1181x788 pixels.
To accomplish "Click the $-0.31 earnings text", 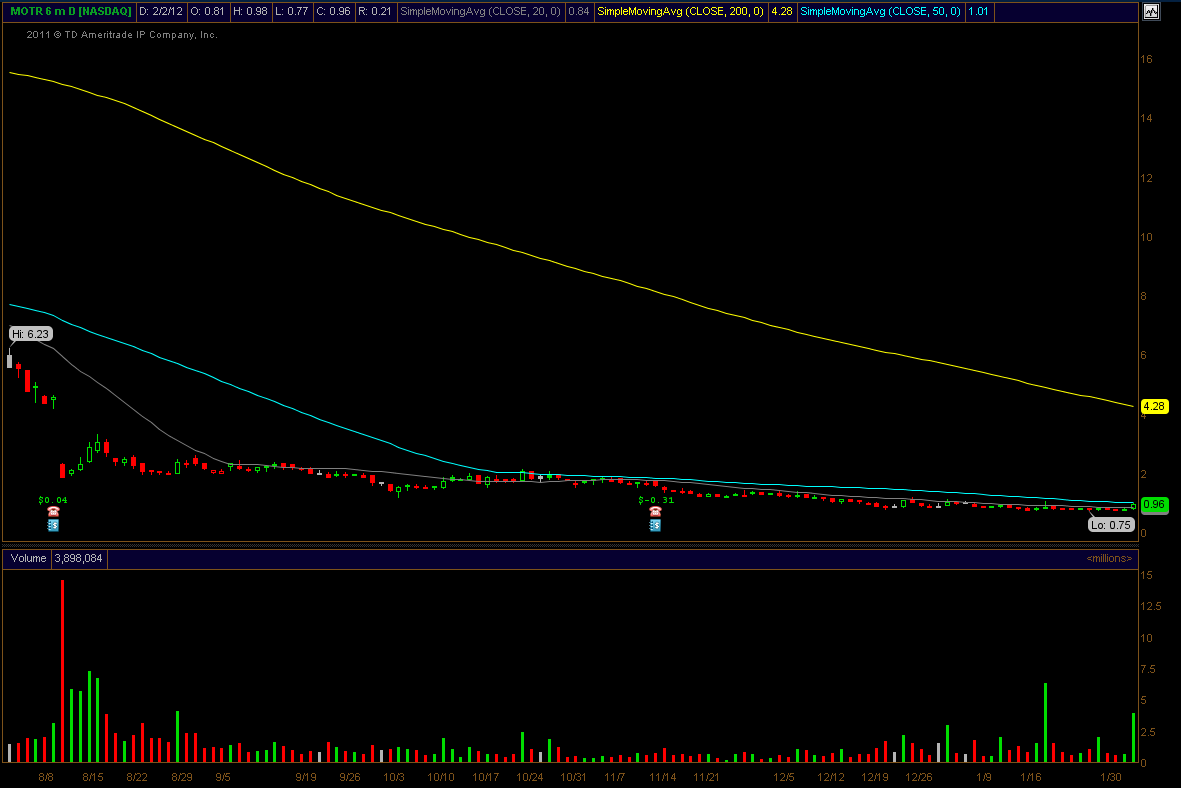I will click(656, 500).
